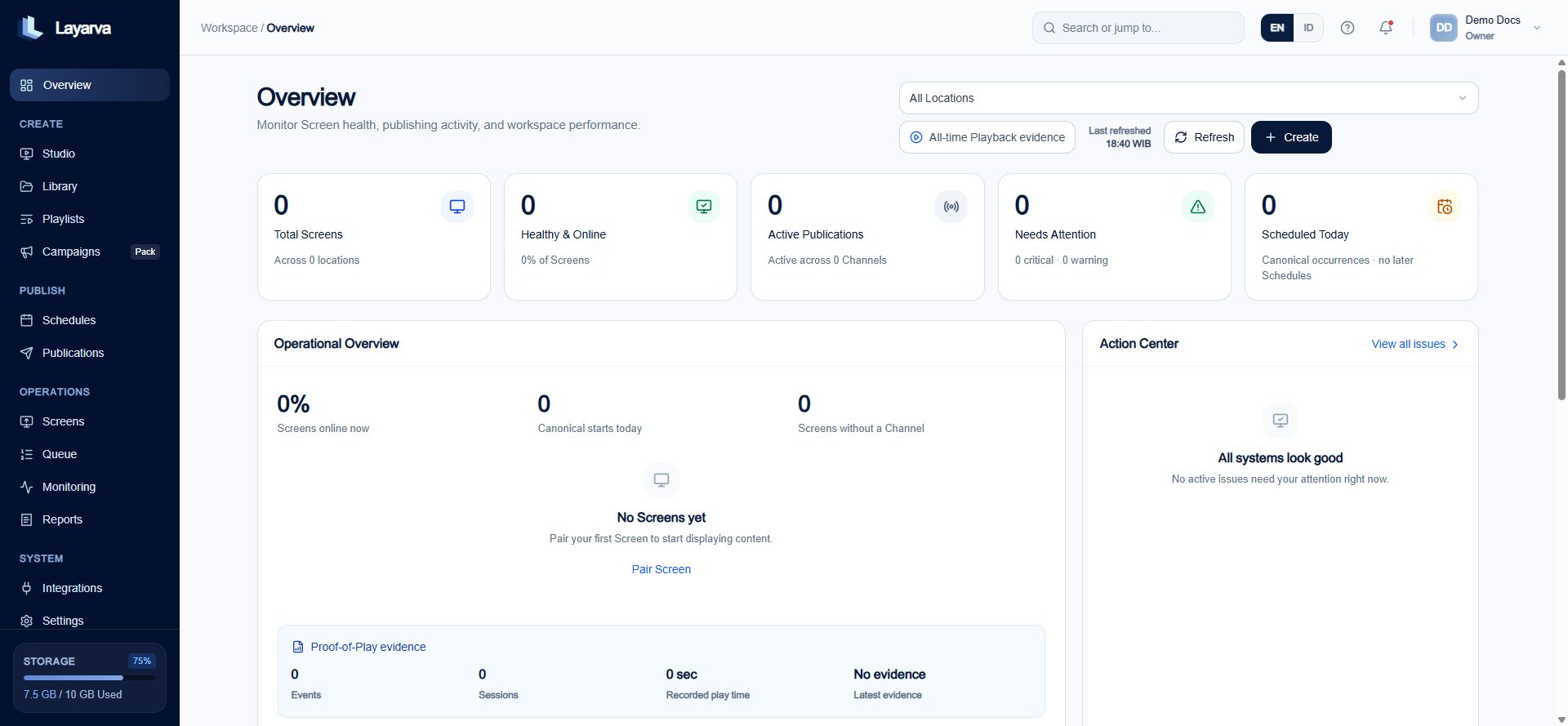
Task: Open the notifications bell
Action: (x=1386, y=28)
